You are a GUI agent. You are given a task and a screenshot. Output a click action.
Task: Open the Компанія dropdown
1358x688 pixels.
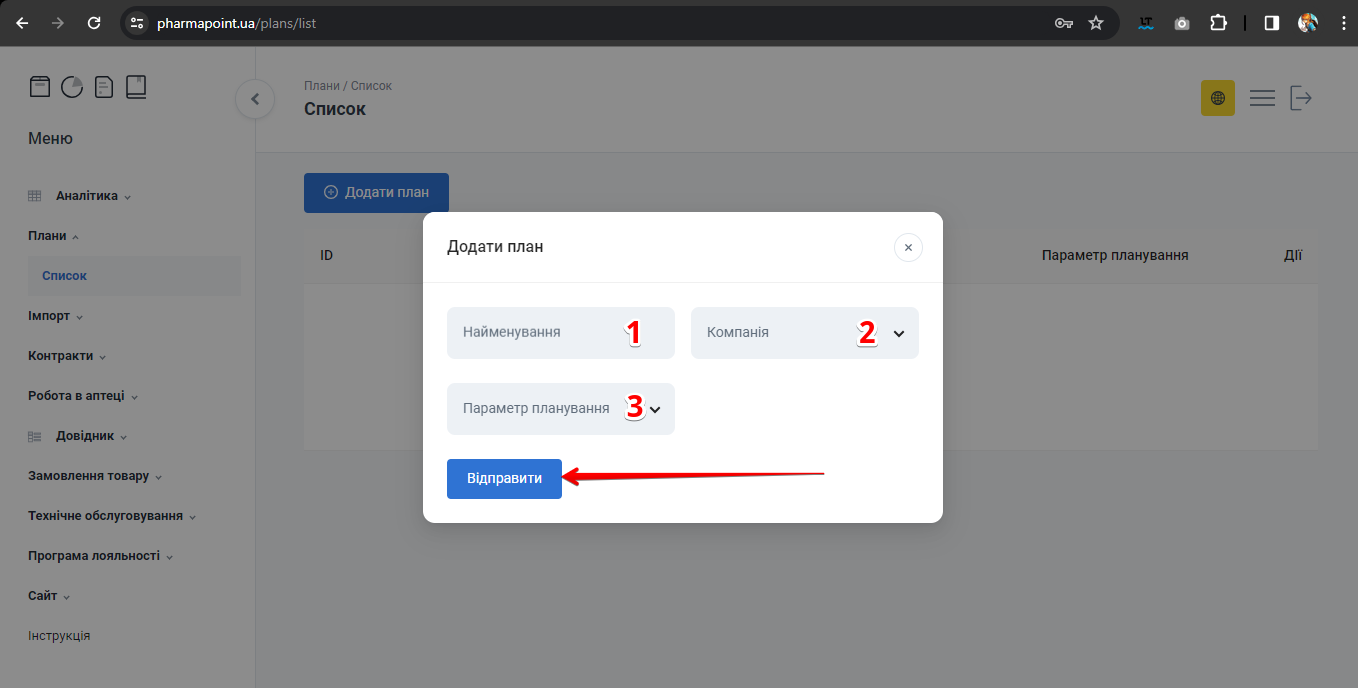[804, 333]
